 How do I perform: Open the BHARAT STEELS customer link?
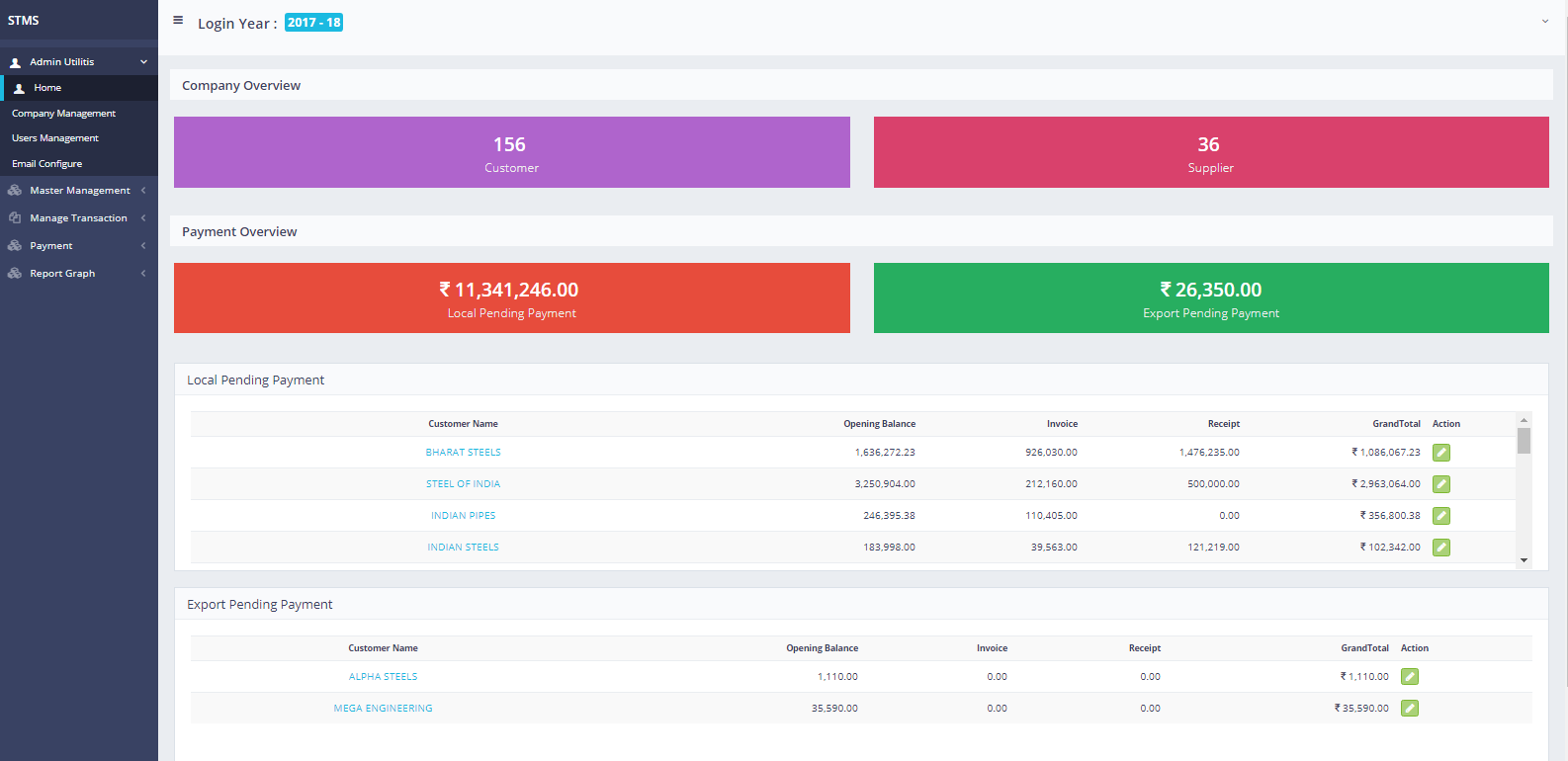(463, 453)
